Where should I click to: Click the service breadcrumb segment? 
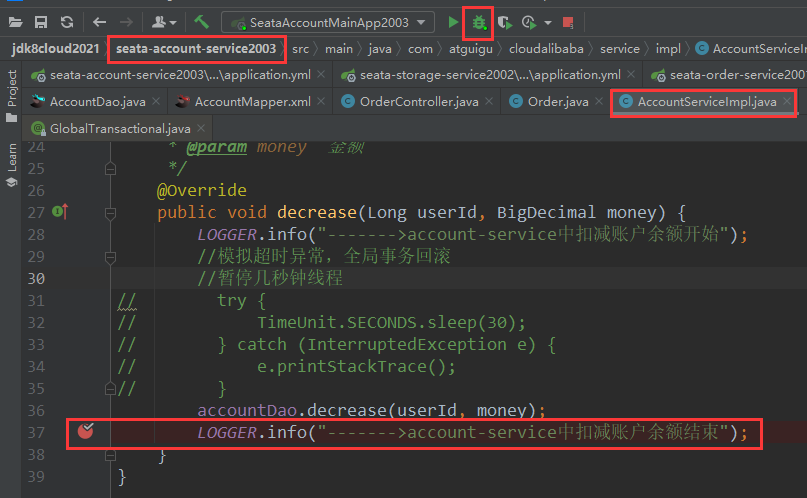tap(620, 49)
